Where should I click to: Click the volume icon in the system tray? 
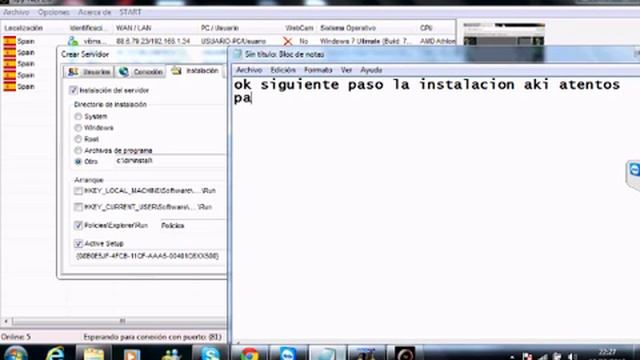(x=572, y=357)
